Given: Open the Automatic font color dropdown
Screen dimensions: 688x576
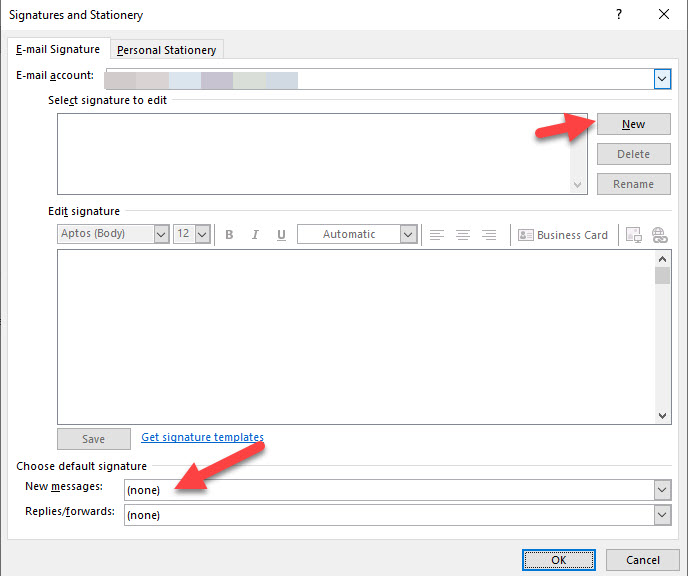Looking at the screenshot, I should pos(408,234).
